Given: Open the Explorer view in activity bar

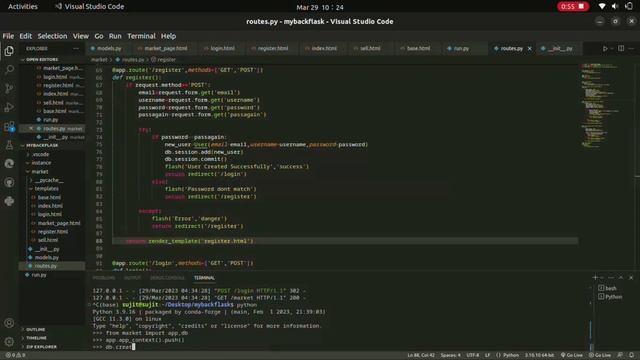Looking at the screenshot, I should tap(9, 51).
